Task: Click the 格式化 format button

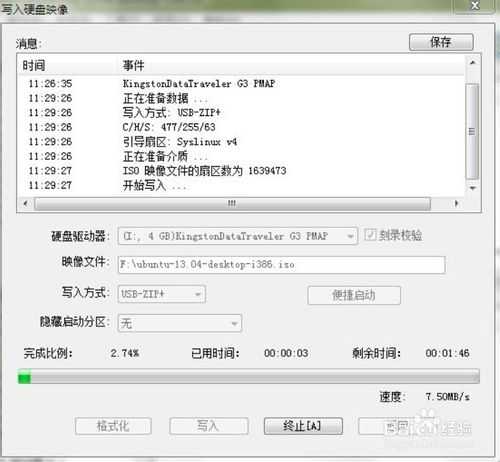Action: 113,426
